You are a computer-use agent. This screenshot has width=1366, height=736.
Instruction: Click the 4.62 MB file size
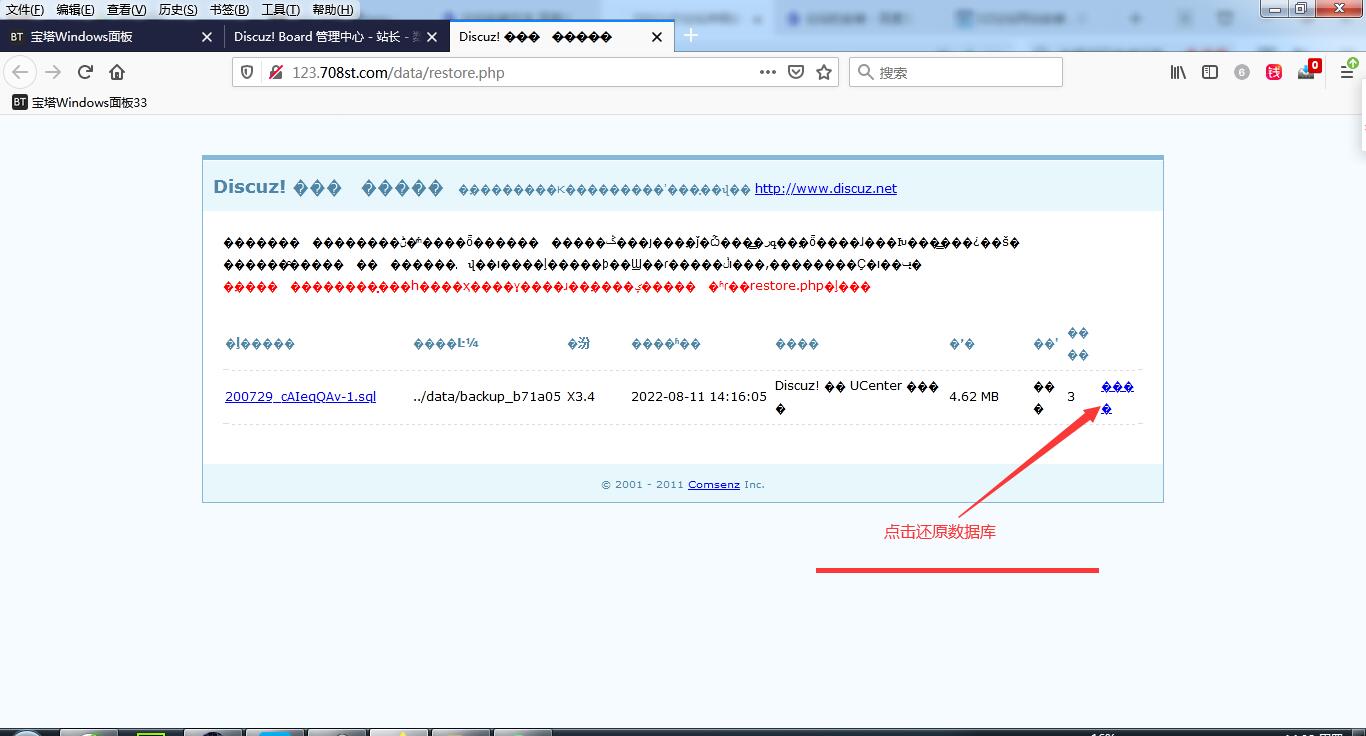pos(974,396)
